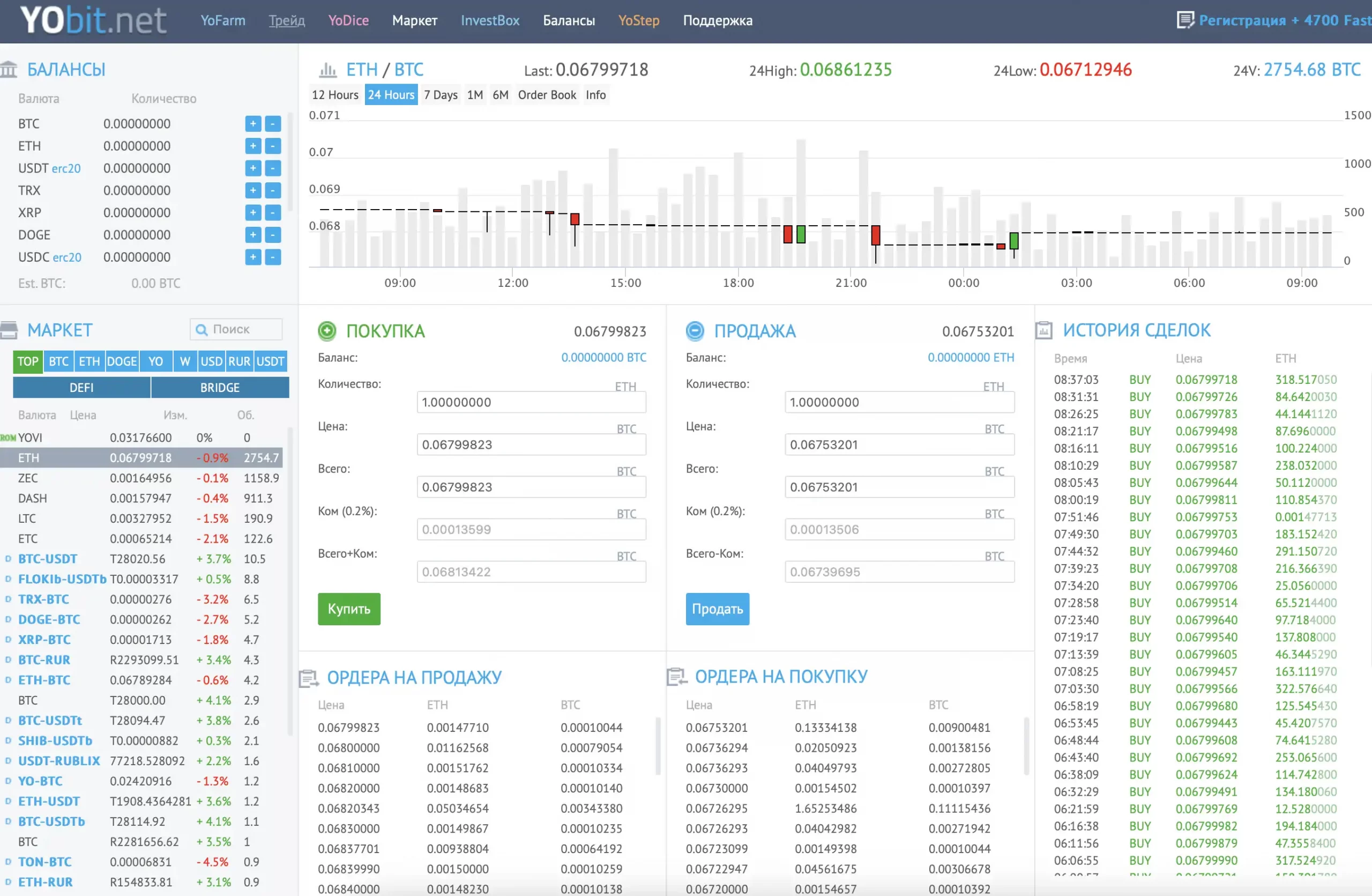Open the DEFI market tab
This screenshot has height=896, width=1372.
[x=81, y=388]
